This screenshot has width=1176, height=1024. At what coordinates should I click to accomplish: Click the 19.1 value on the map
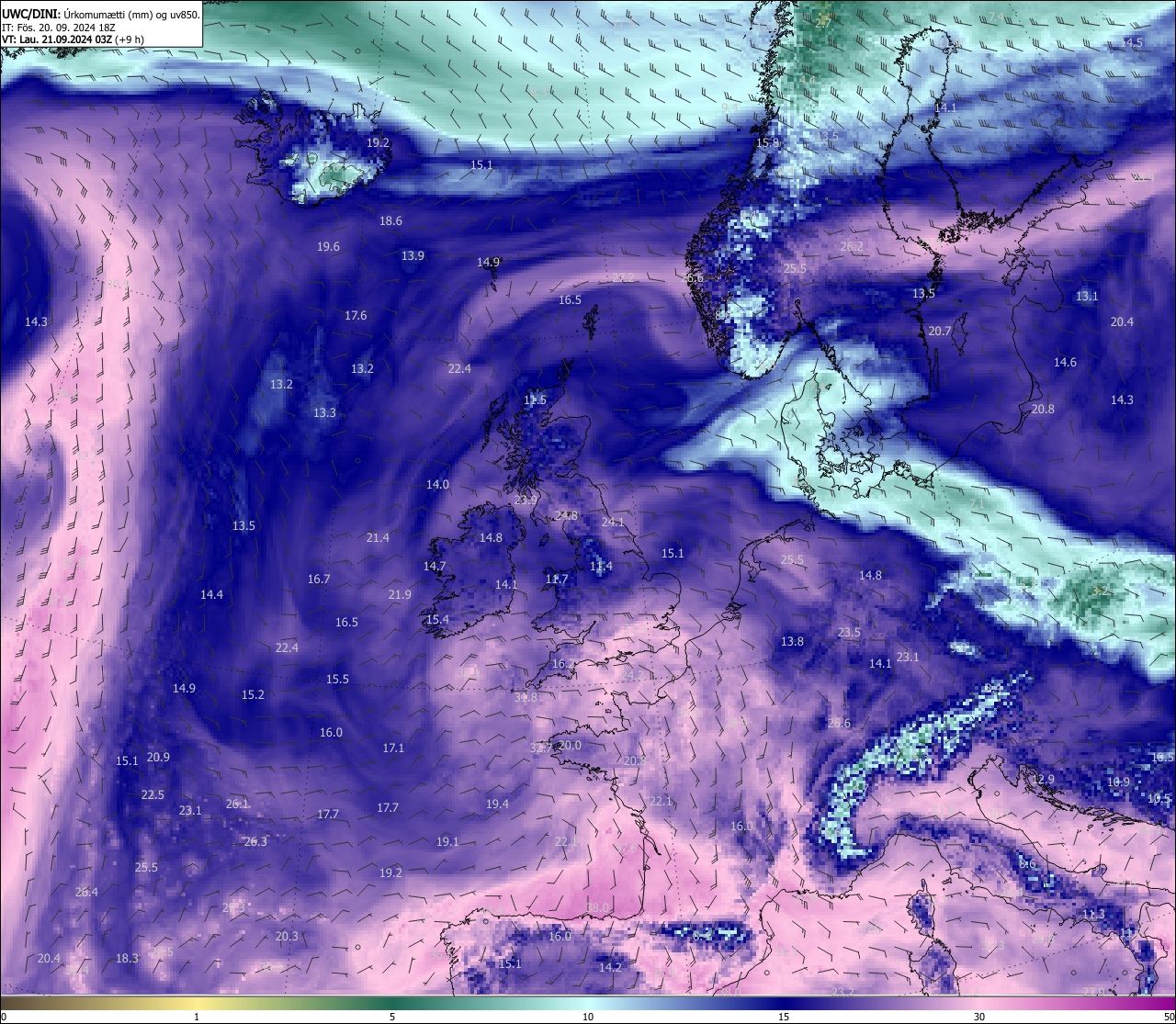[x=447, y=841]
